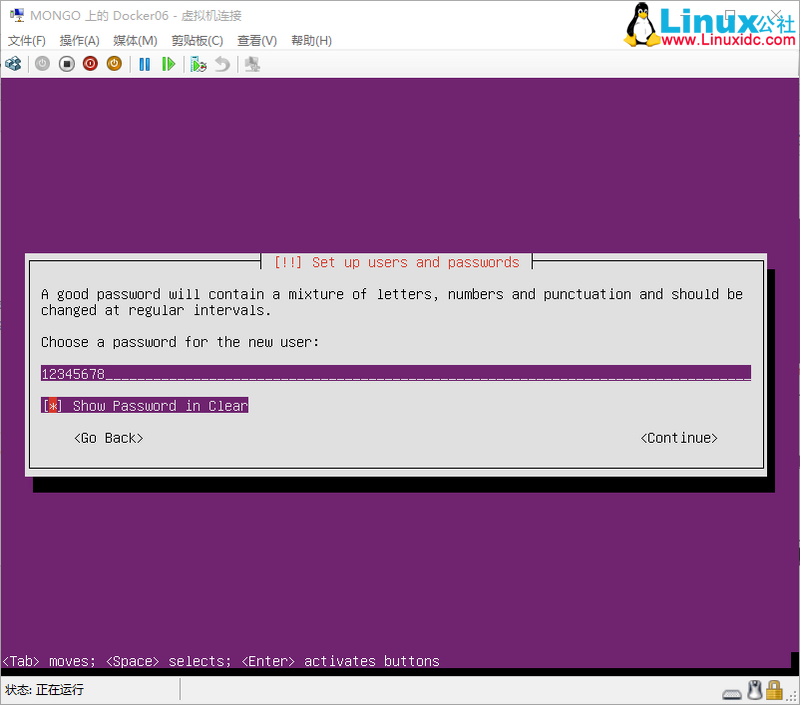Select Go Back in the installer
Screen dimensions: 800x705
click(107, 438)
